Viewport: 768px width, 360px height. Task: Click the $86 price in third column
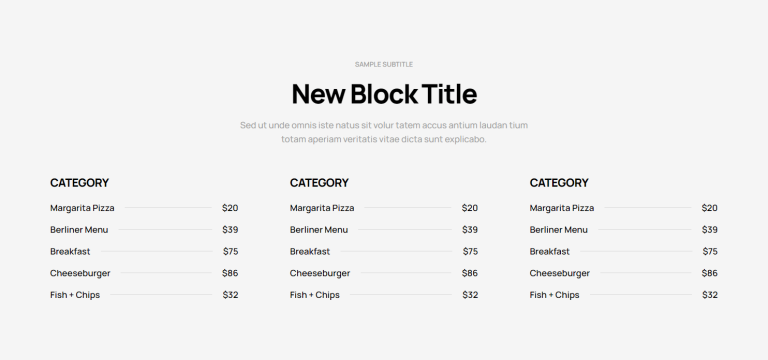pyautogui.click(x=710, y=273)
